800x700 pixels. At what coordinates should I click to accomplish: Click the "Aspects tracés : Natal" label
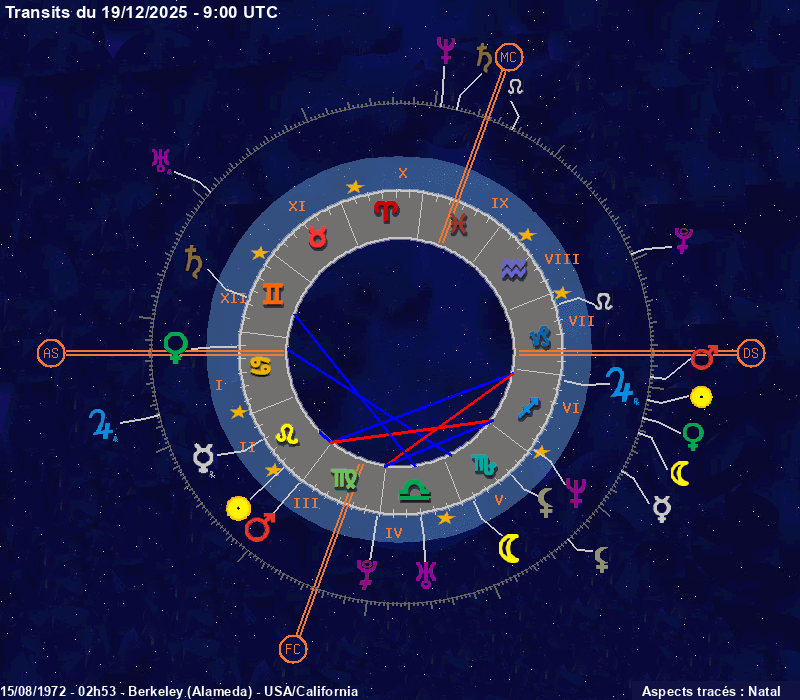710,691
